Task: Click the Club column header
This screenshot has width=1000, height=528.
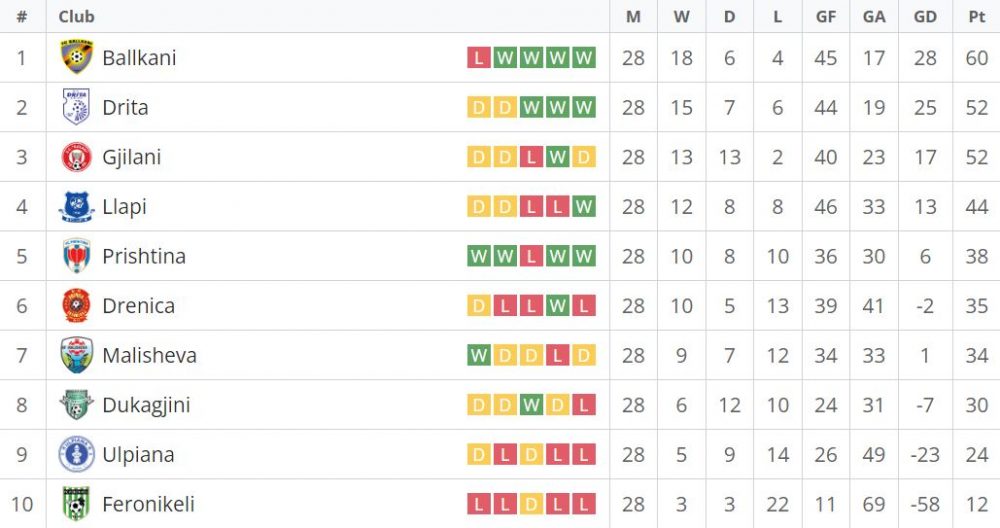Action: coord(77,16)
